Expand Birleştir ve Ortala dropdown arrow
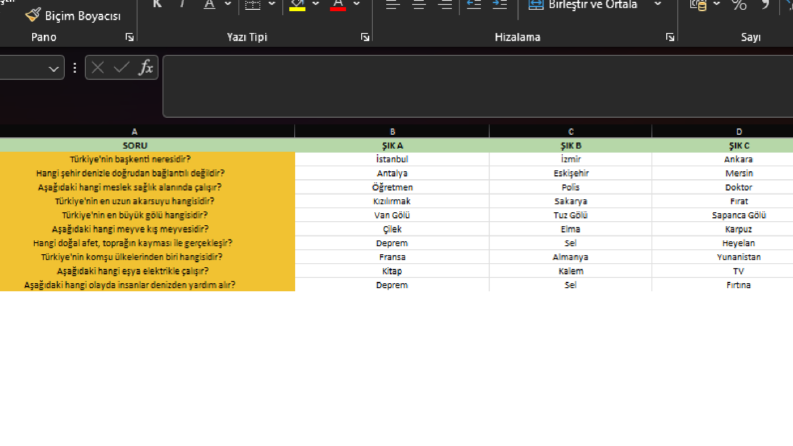793x446 pixels. (657, 5)
